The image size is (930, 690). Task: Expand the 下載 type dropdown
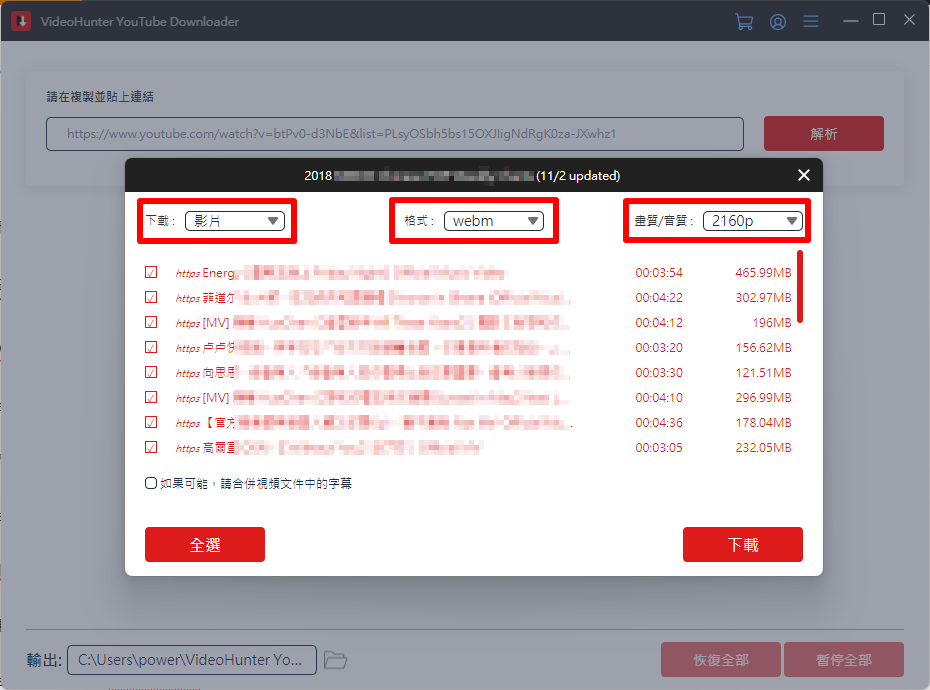[x=235, y=221]
